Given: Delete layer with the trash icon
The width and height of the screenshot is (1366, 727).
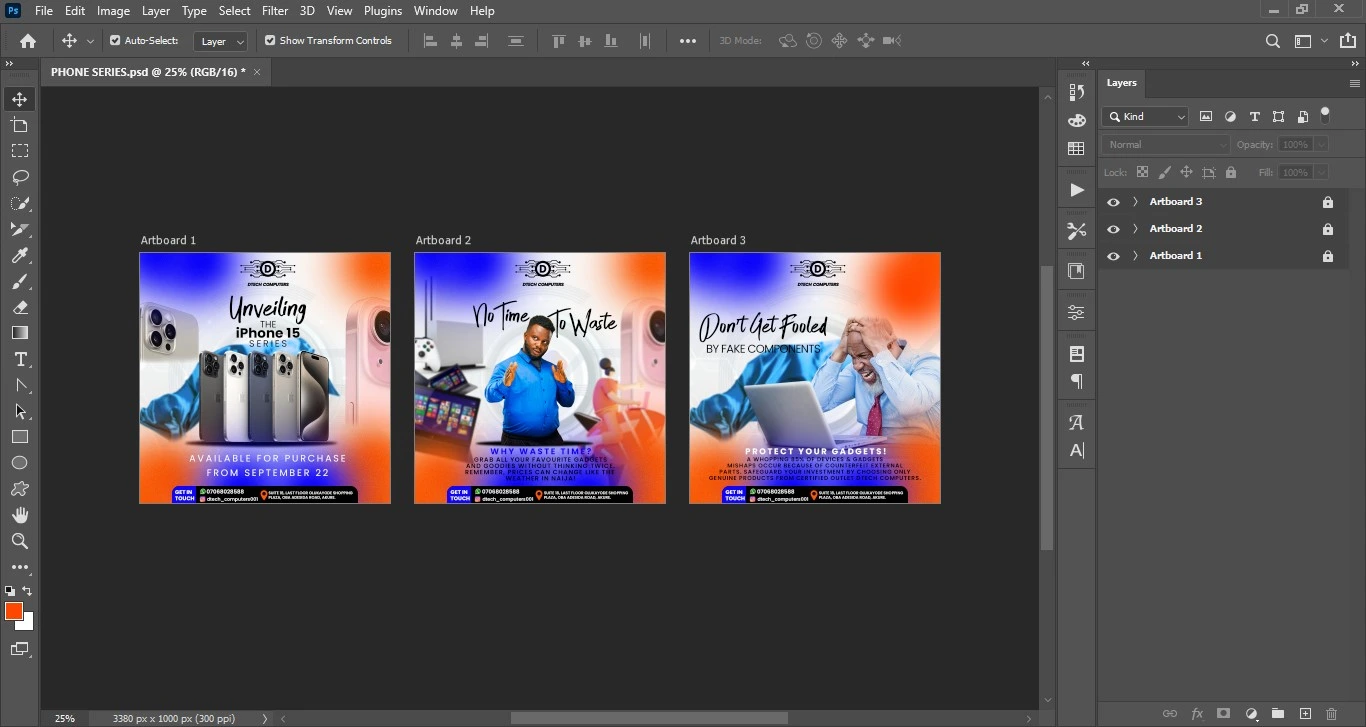Looking at the screenshot, I should coord(1331,714).
